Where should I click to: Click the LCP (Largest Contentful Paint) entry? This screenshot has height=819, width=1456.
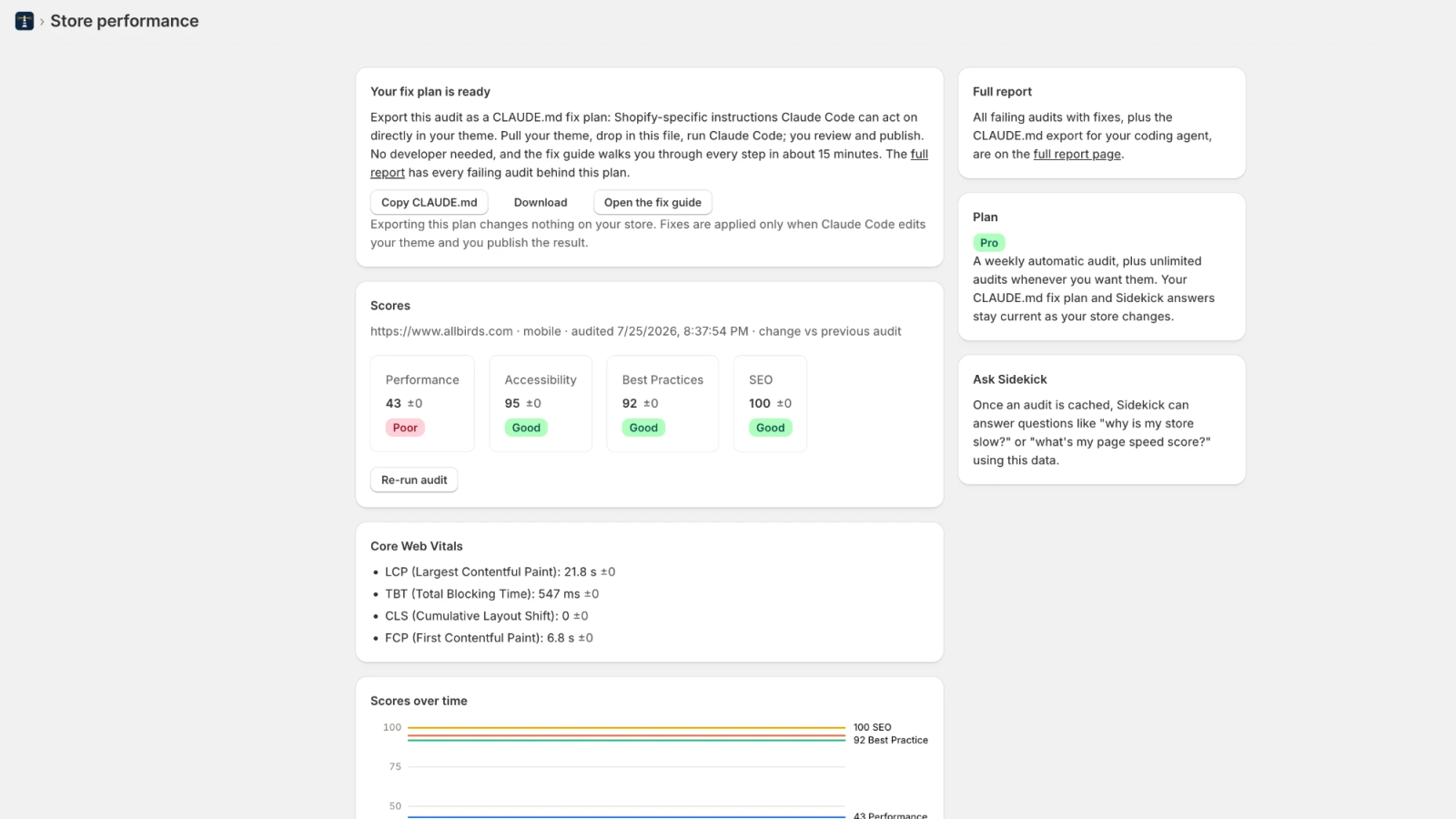pos(500,571)
